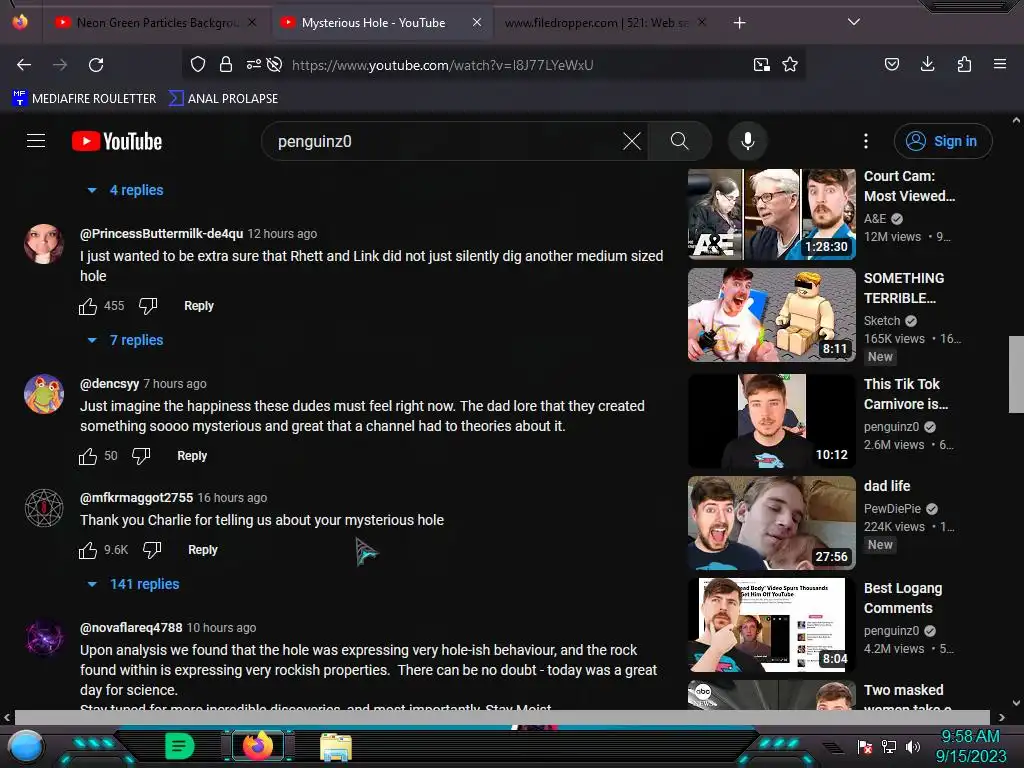This screenshot has height=768, width=1024.
Task: Open @mfkrmaggot2755 channel link
Action: point(136,498)
